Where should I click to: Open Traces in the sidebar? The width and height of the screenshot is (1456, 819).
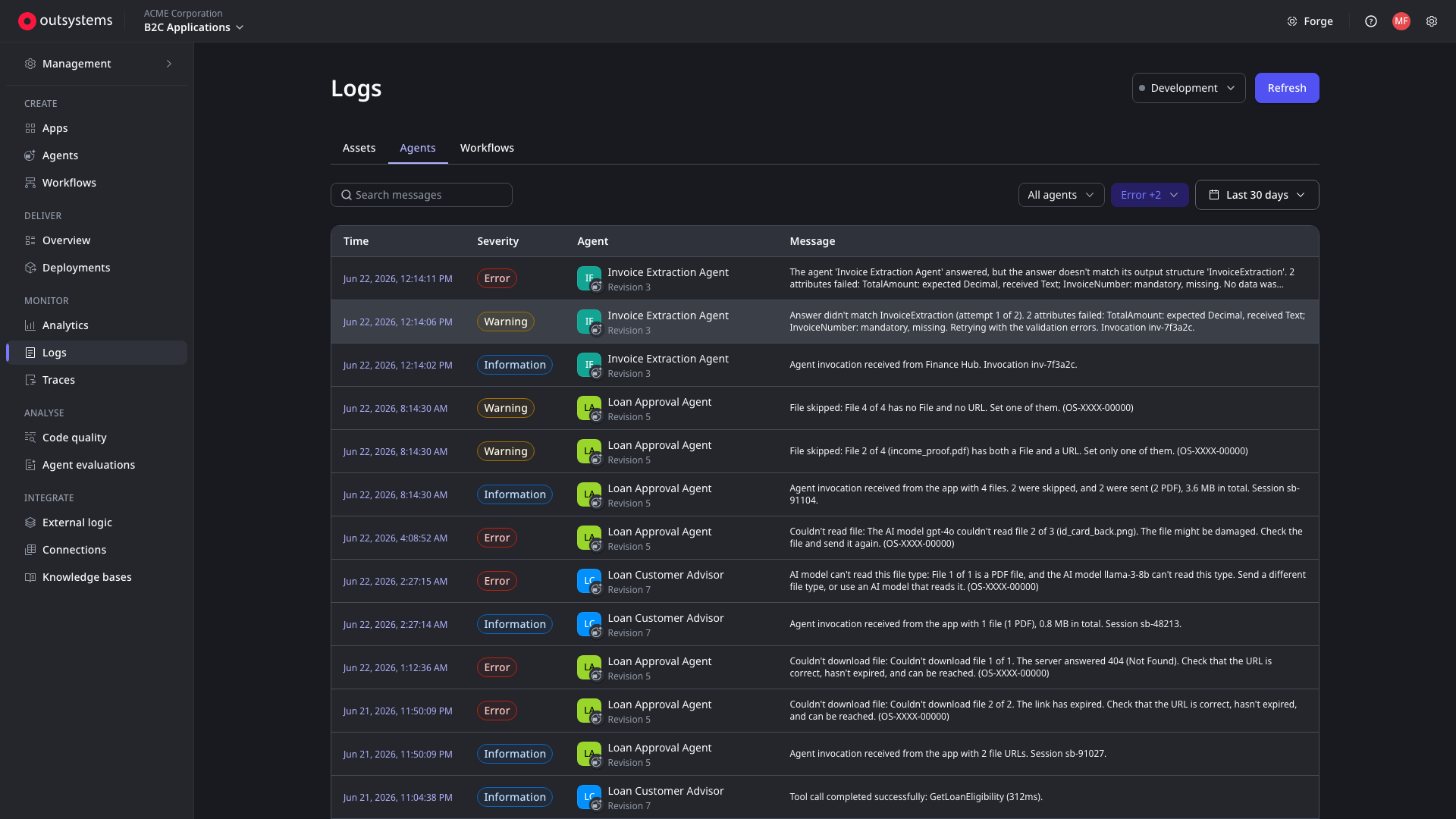tap(97, 380)
